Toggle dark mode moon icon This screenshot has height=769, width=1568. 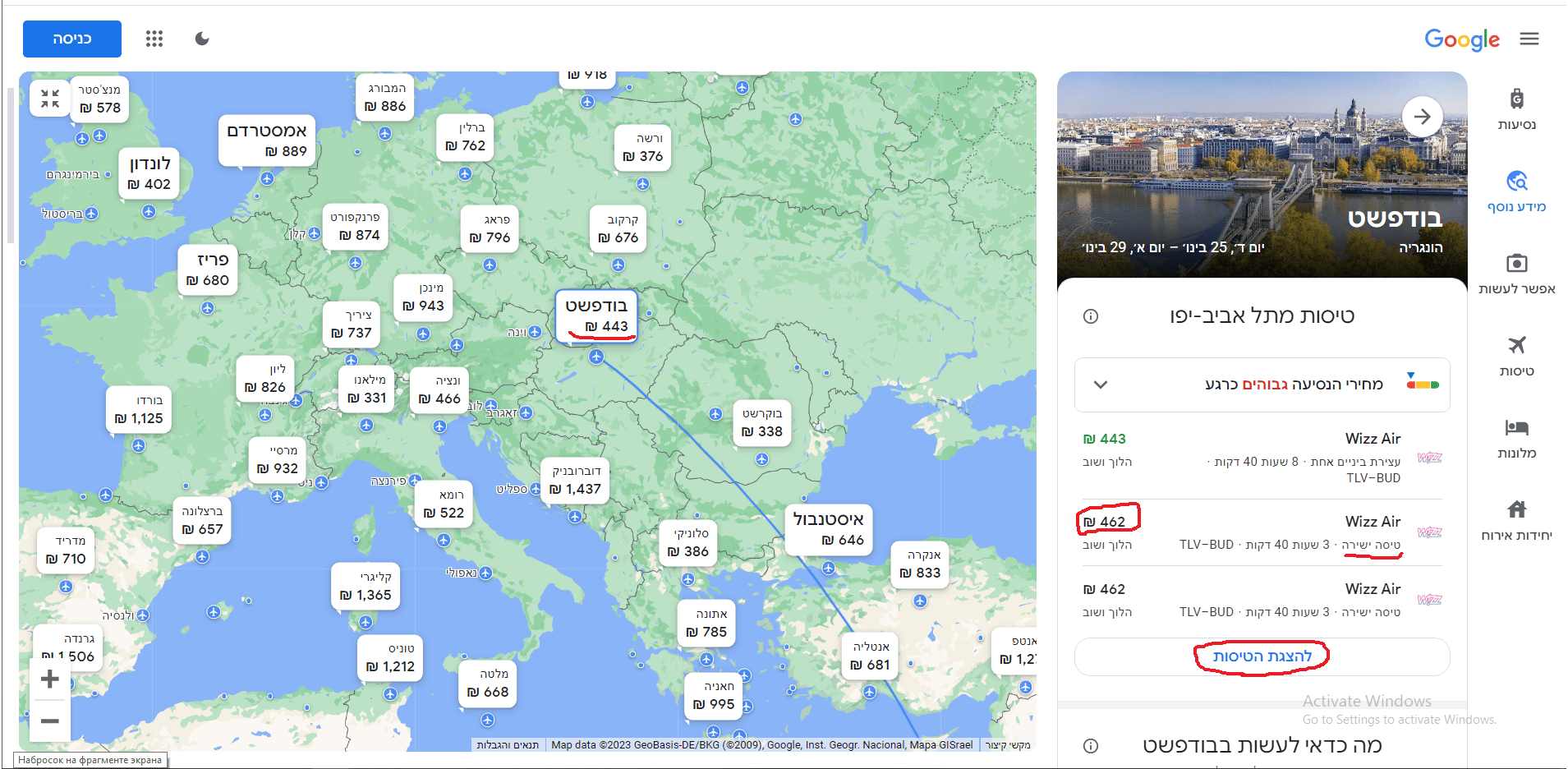(x=202, y=39)
